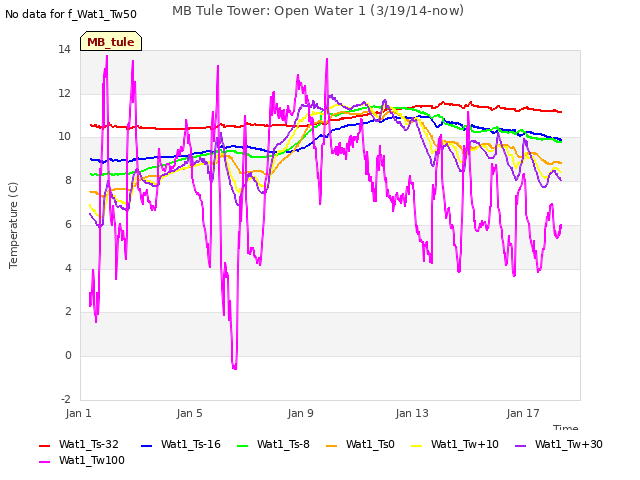
Task: Click the green Wat1_Ts-8 legend color marker
Action: pos(242,446)
